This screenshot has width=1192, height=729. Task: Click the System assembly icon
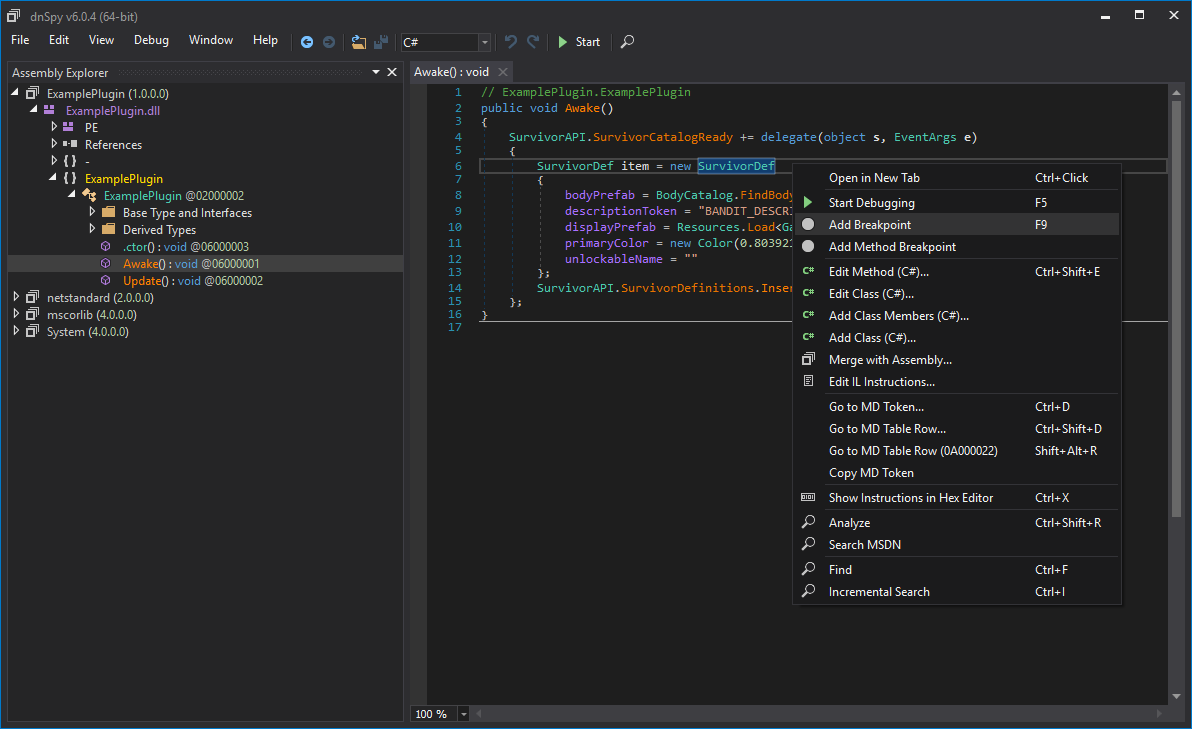(32, 331)
